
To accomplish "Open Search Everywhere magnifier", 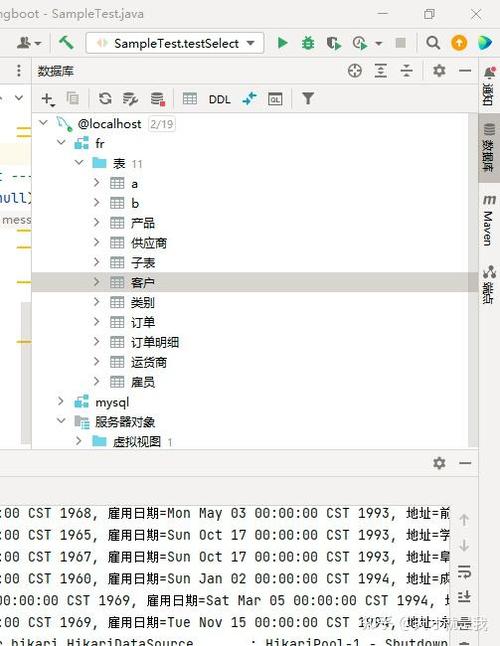I will tap(432, 43).
